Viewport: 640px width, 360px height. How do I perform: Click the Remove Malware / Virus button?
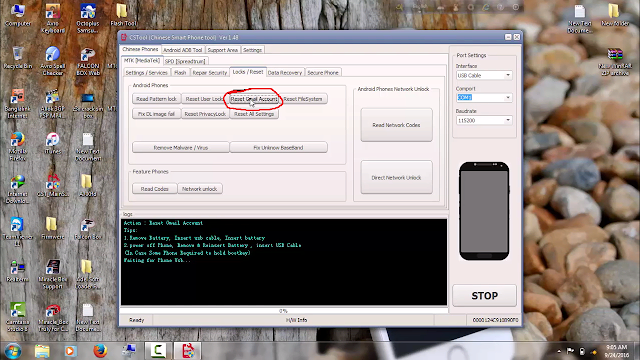point(181,147)
